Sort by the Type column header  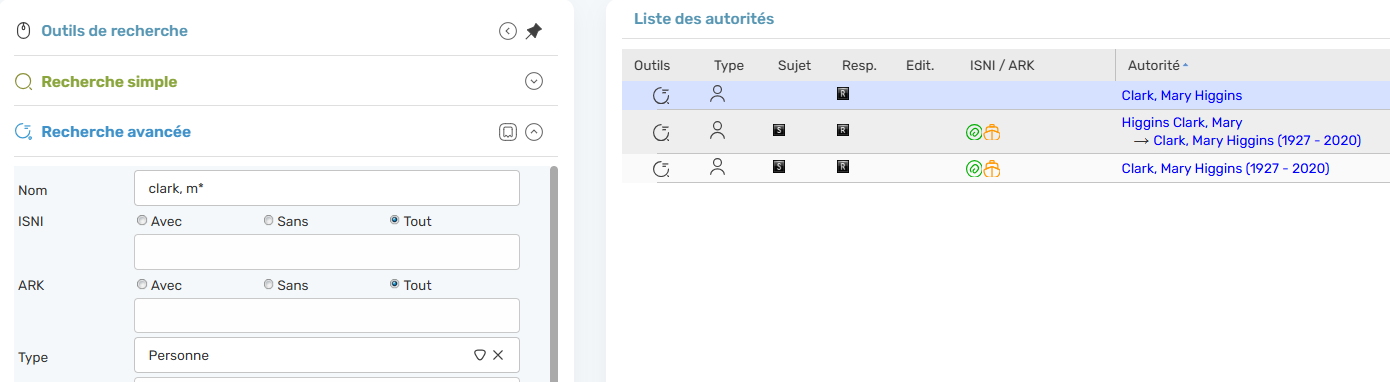tap(729, 65)
